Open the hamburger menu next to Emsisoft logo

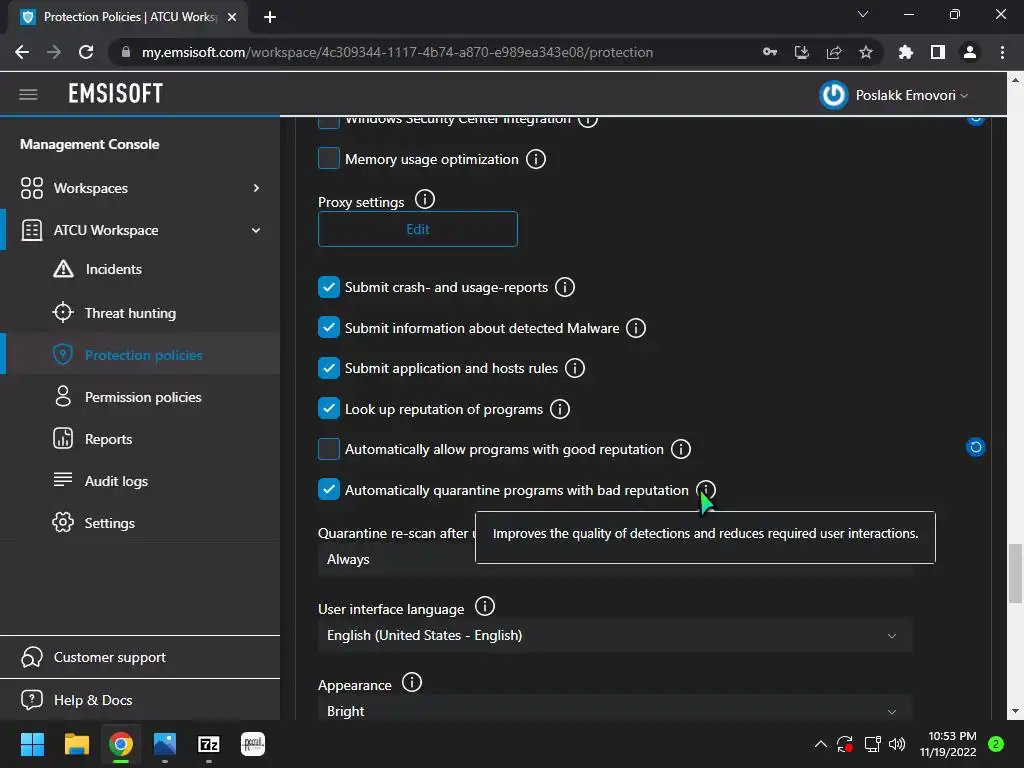(x=28, y=95)
